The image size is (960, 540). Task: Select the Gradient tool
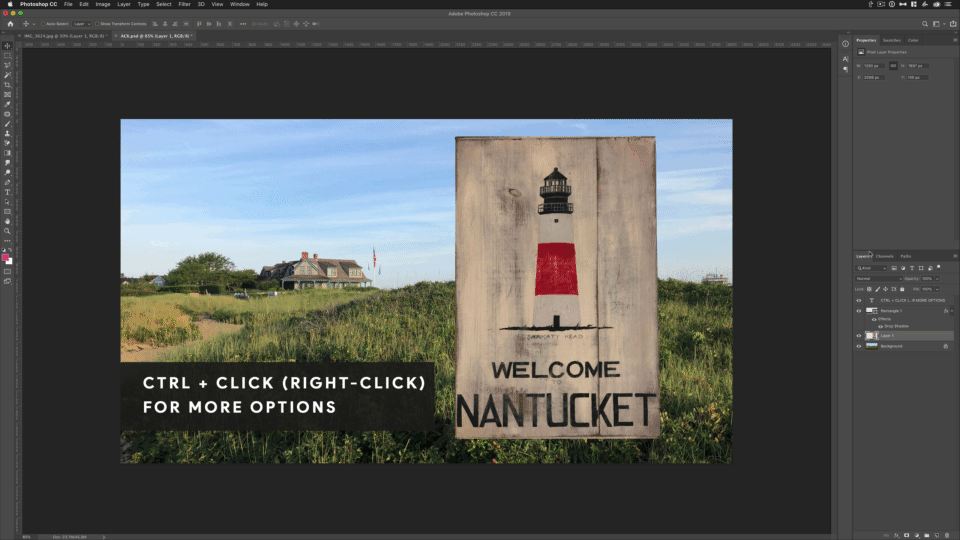pos(7,153)
